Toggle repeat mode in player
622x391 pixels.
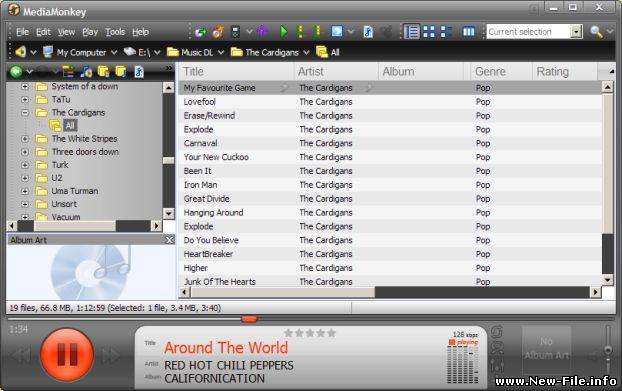(x=497, y=331)
